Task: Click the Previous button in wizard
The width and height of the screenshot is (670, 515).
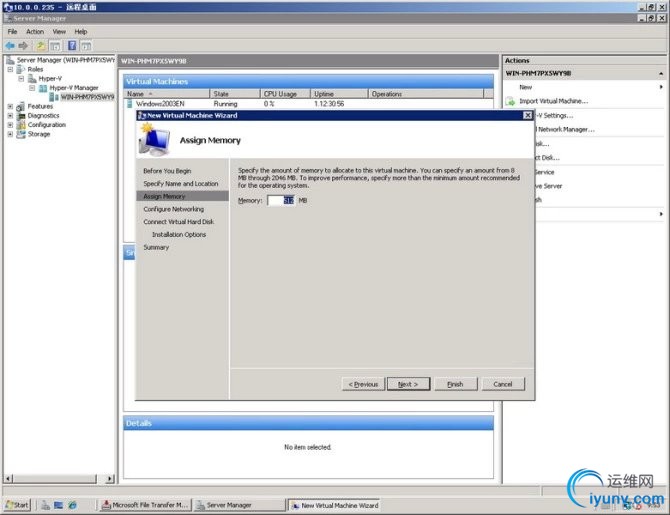Action: click(363, 384)
